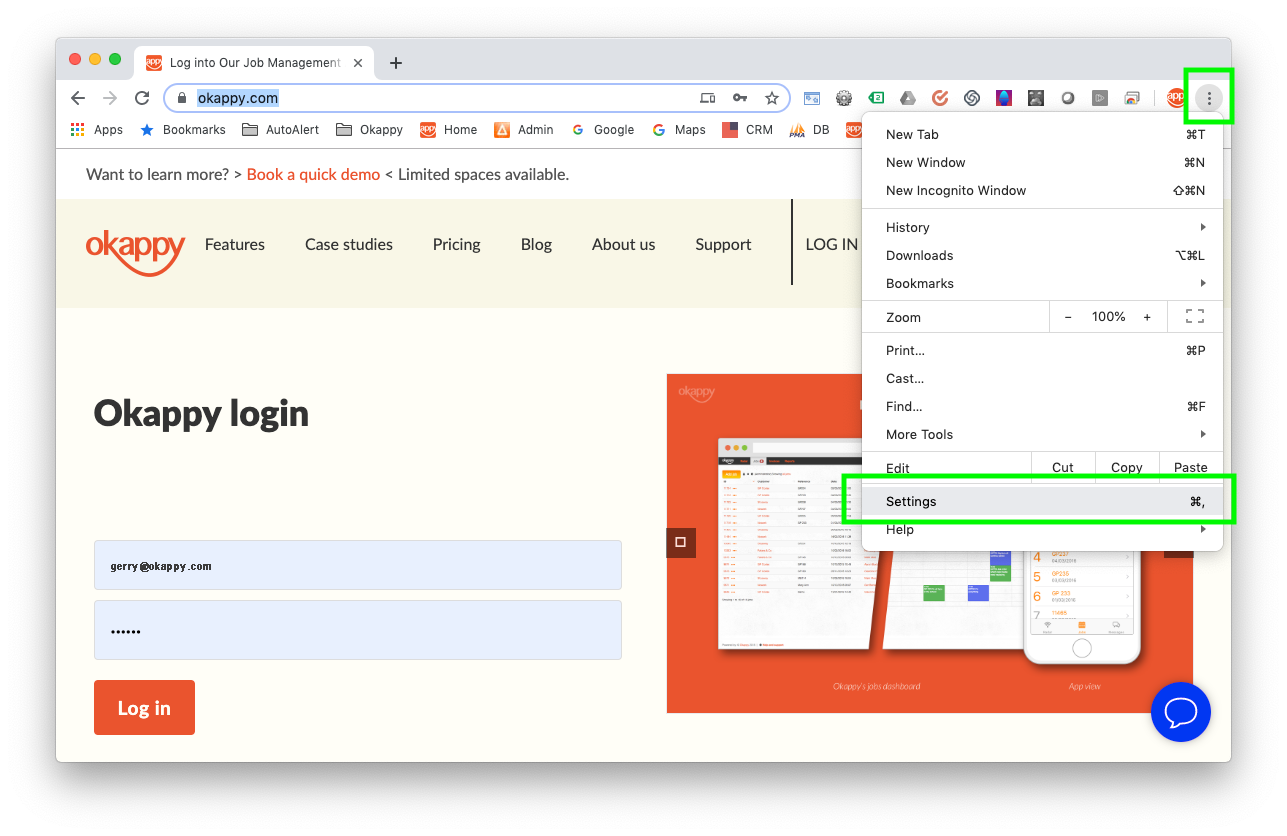Expand the History submenu

coord(1043,228)
